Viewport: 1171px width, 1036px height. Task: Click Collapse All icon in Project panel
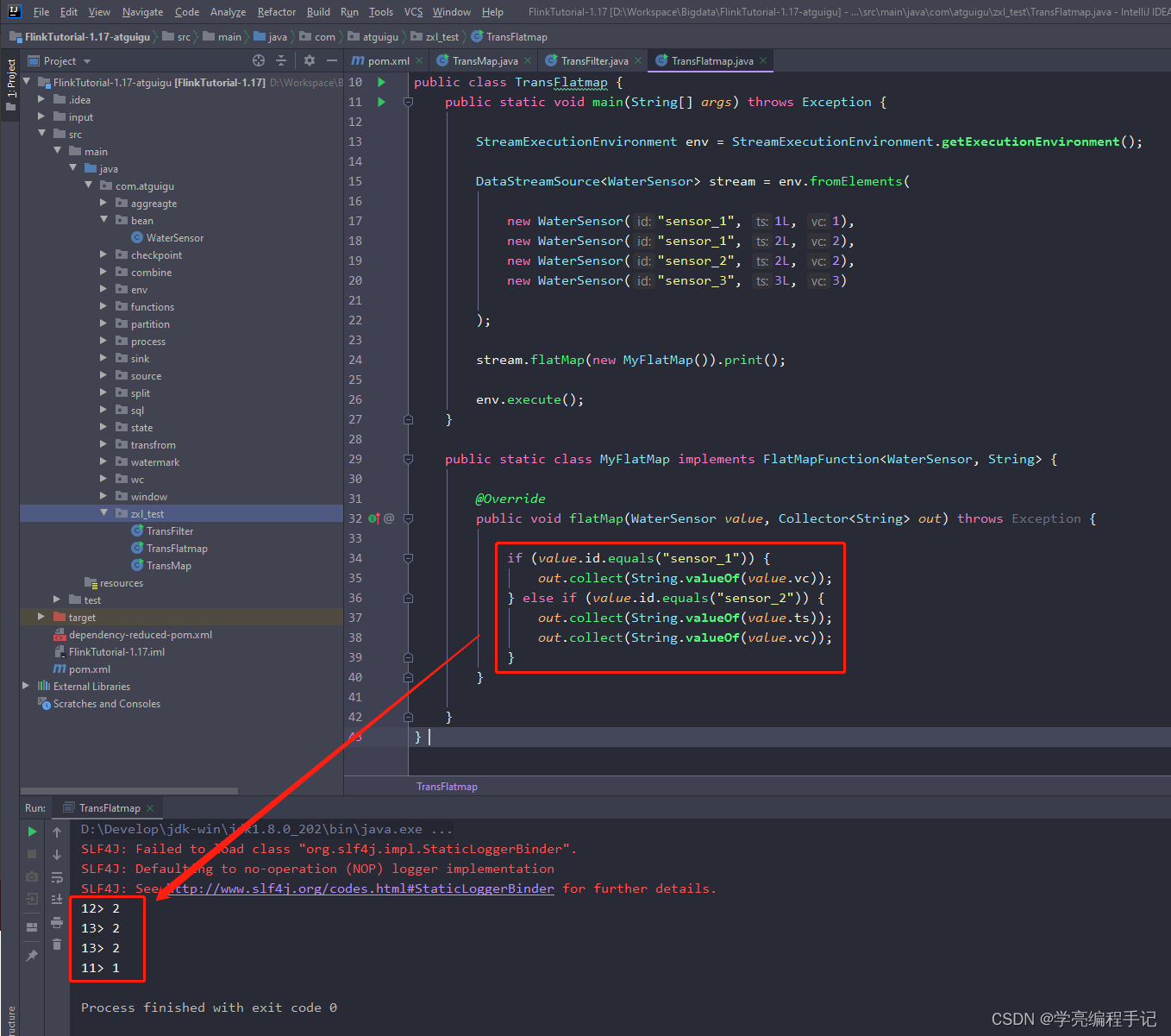pyautogui.click(x=281, y=60)
